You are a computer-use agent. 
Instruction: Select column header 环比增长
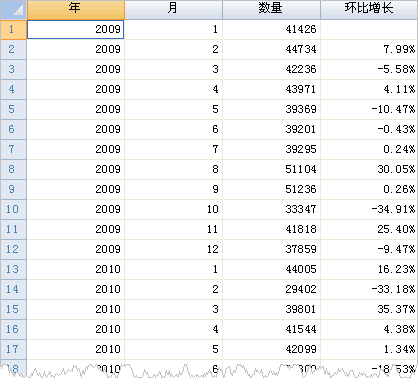click(369, 10)
